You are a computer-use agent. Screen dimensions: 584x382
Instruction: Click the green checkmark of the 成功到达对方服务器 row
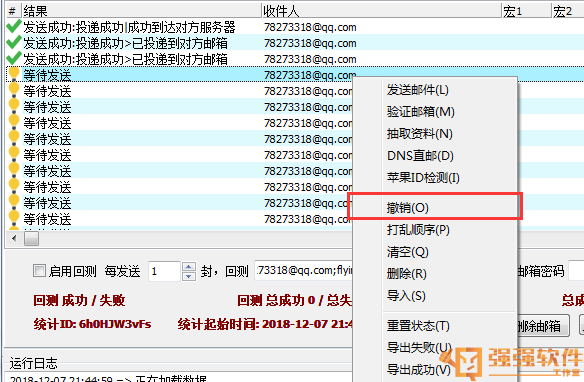click(x=14, y=27)
